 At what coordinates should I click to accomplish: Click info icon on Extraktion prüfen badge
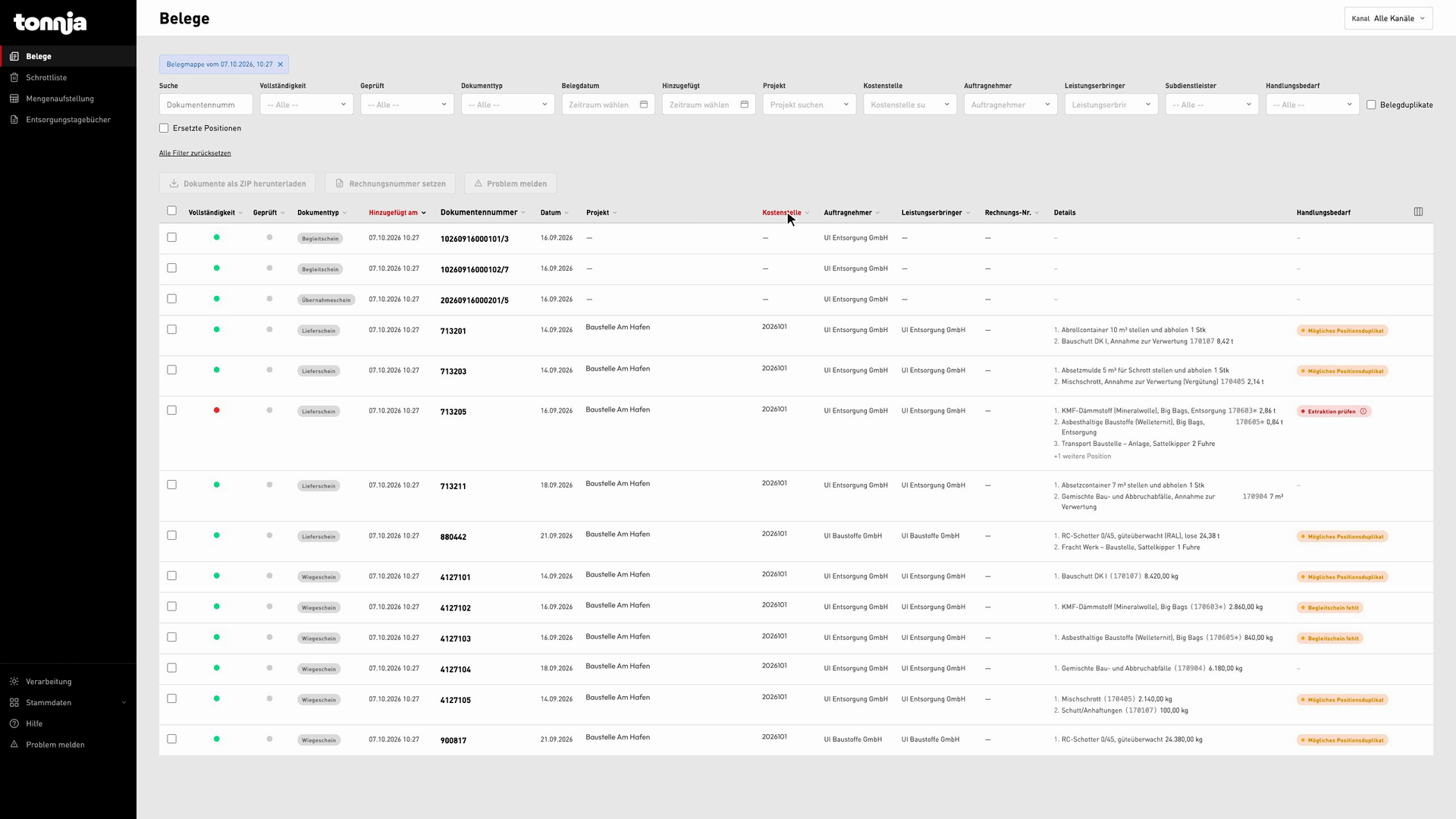1363,412
